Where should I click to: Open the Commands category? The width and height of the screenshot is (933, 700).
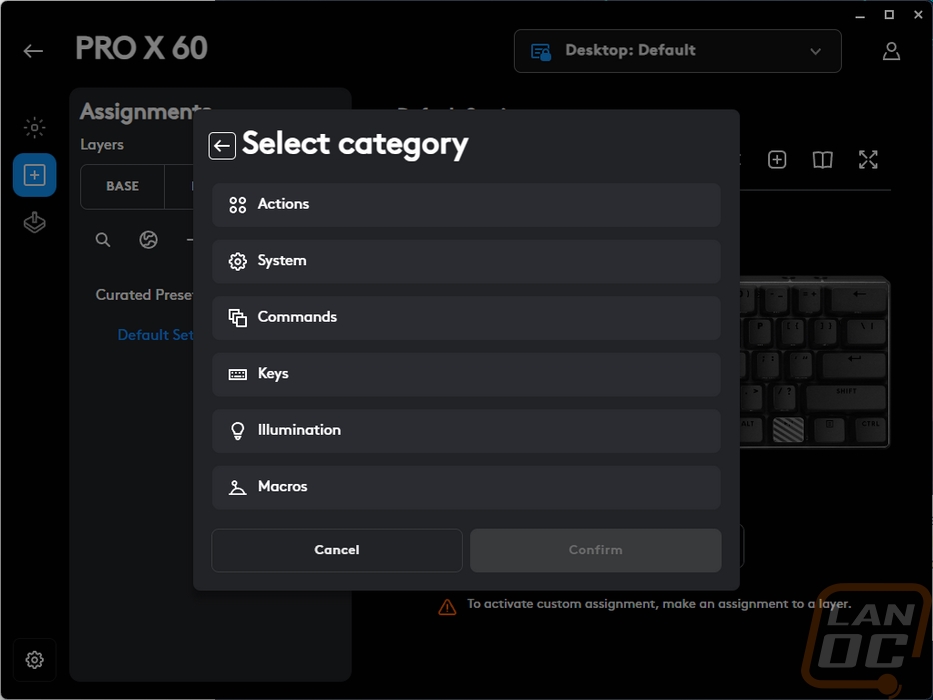pyautogui.click(x=466, y=317)
